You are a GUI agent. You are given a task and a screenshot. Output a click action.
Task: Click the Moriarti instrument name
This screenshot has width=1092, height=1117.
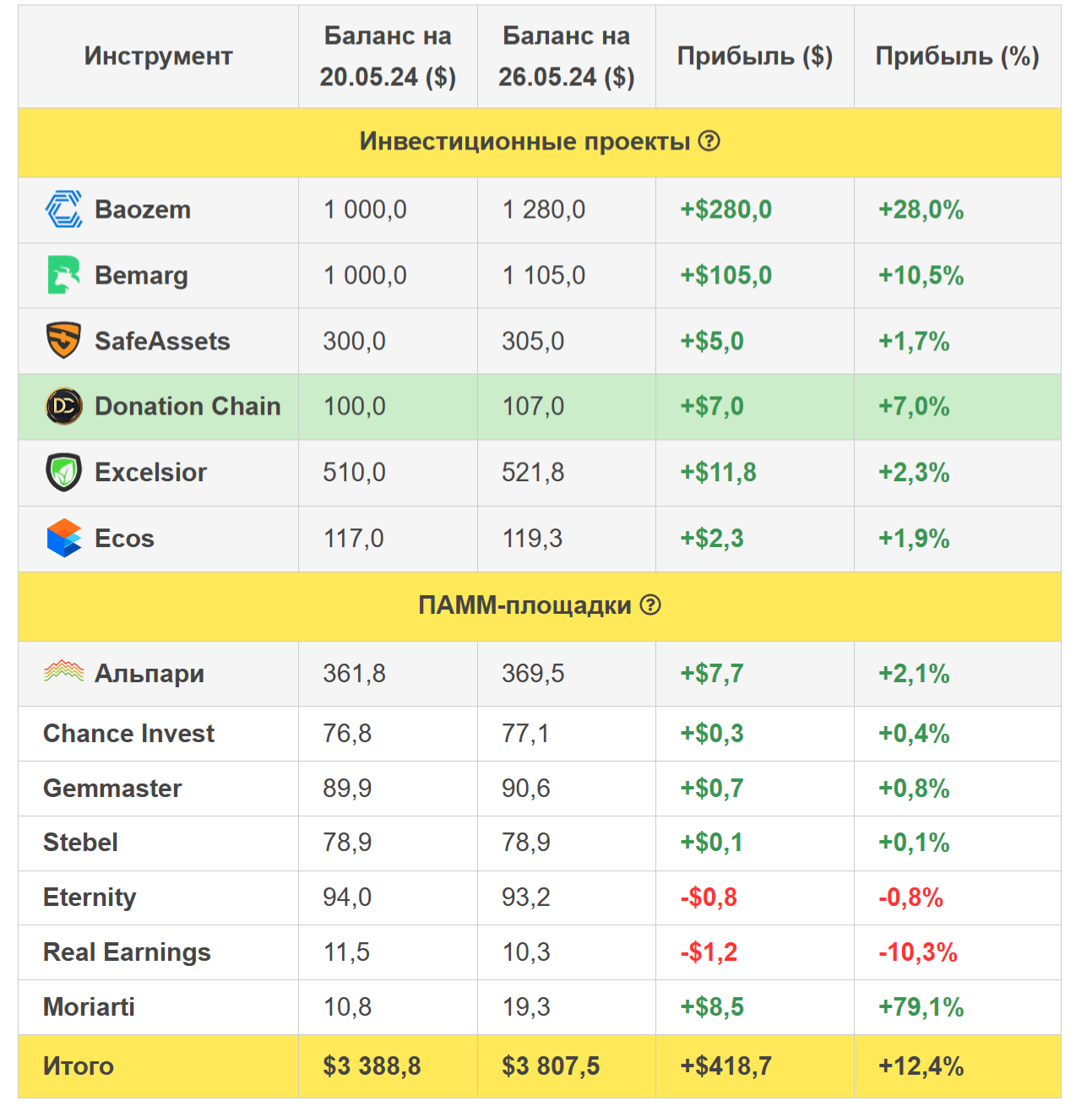[x=89, y=1007]
